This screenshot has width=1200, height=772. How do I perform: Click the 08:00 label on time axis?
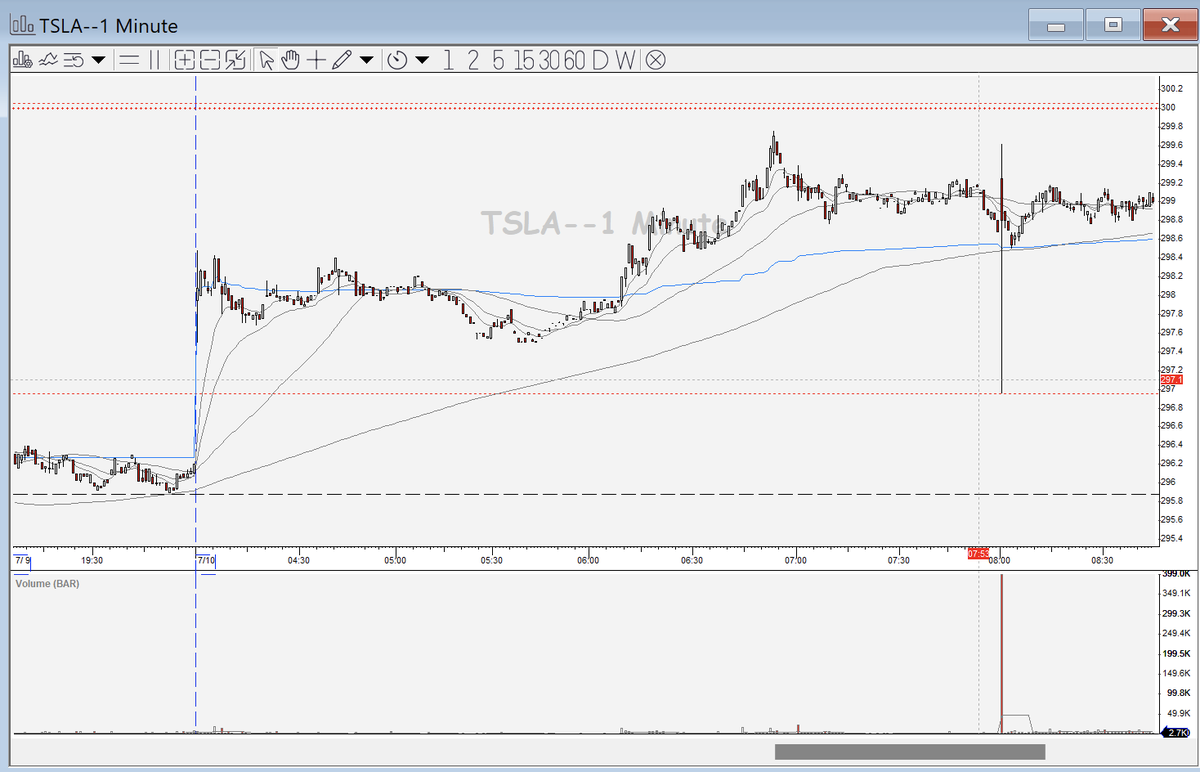(999, 561)
